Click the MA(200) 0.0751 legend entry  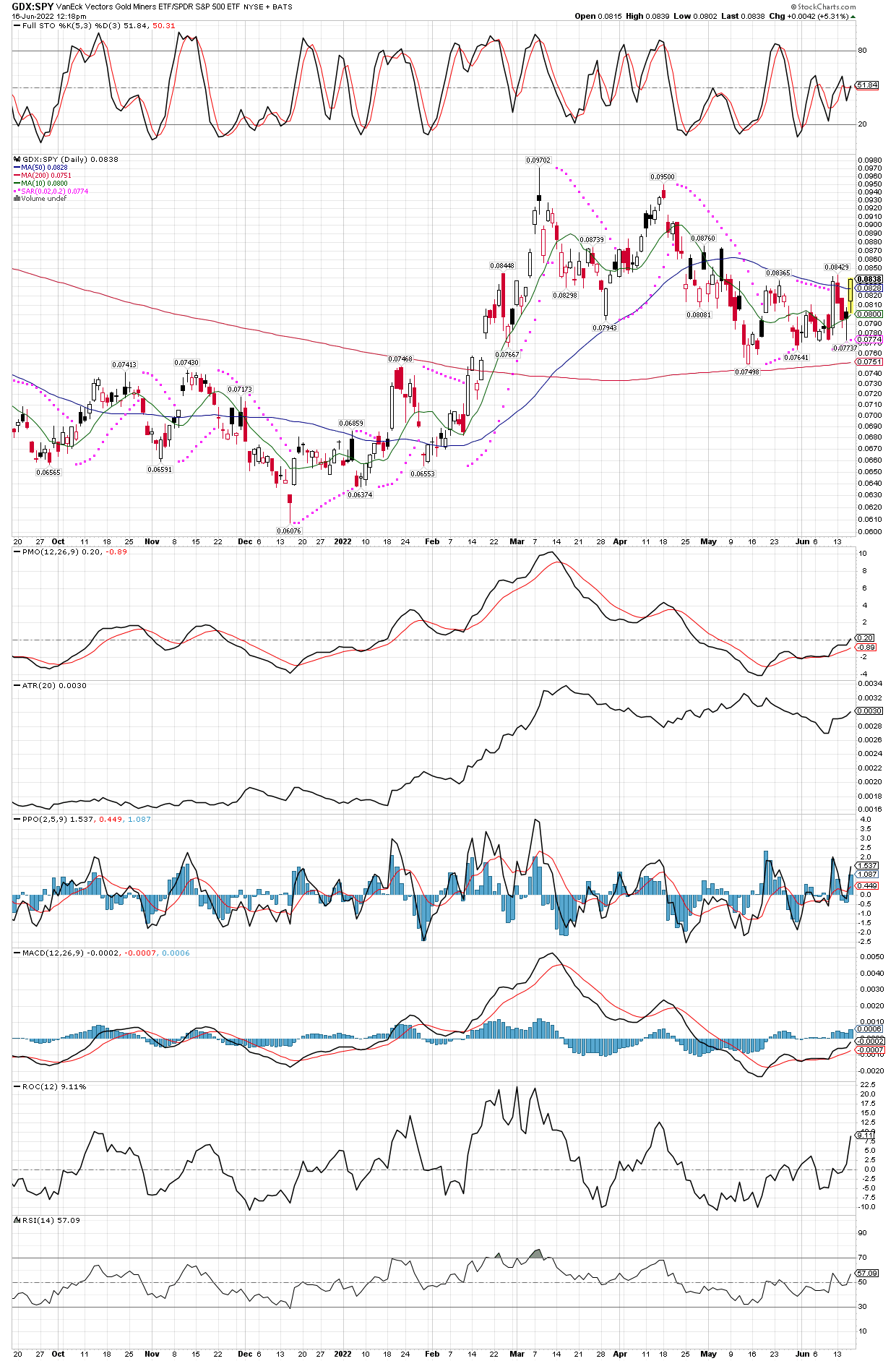[x=46, y=176]
